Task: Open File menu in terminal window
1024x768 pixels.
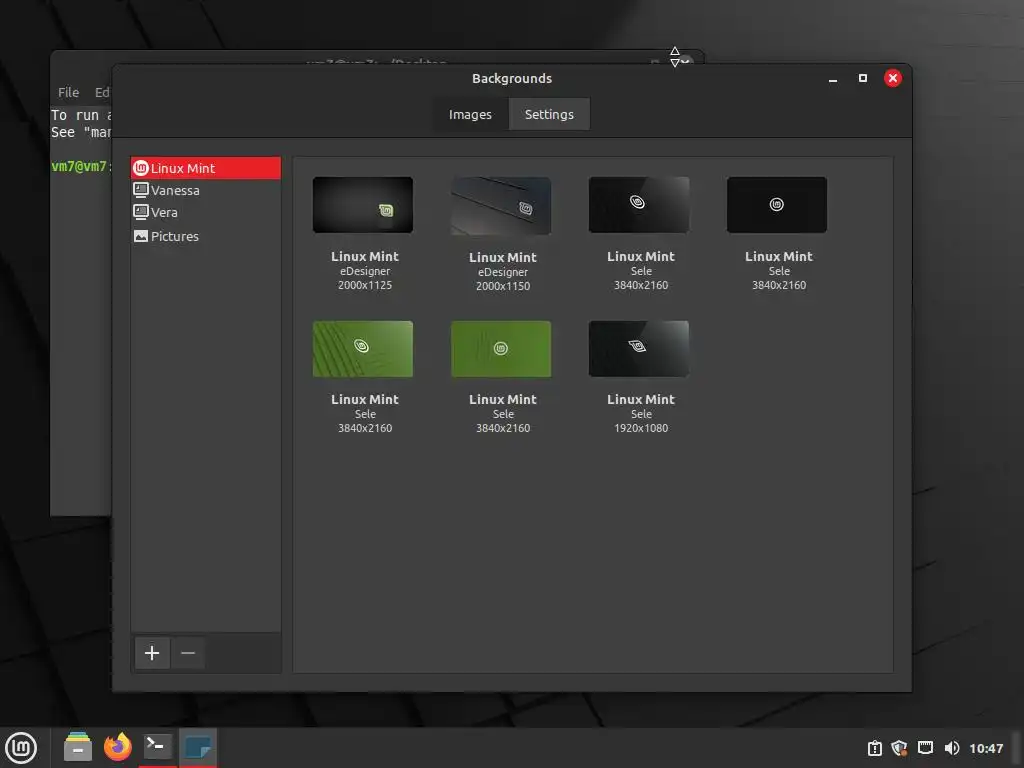Action: [x=69, y=93]
